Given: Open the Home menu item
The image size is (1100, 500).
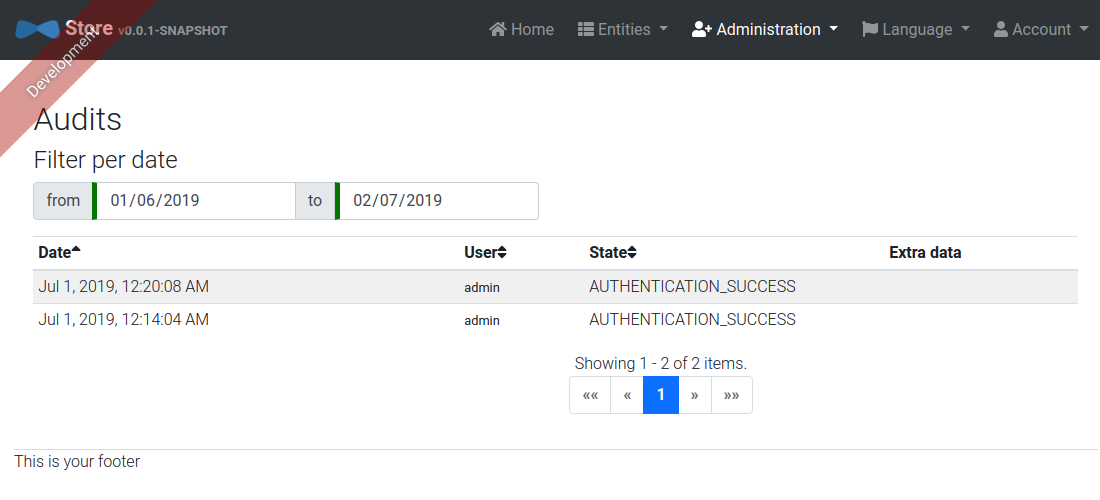Looking at the screenshot, I should click(x=521, y=29).
